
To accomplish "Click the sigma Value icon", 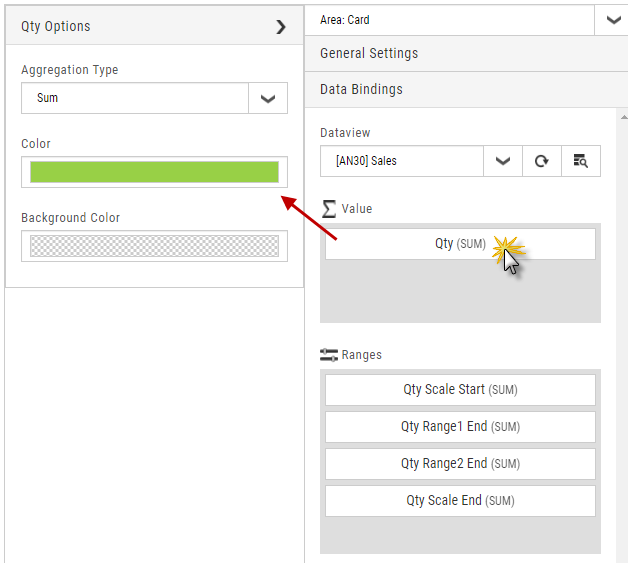I will coord(329,209).
